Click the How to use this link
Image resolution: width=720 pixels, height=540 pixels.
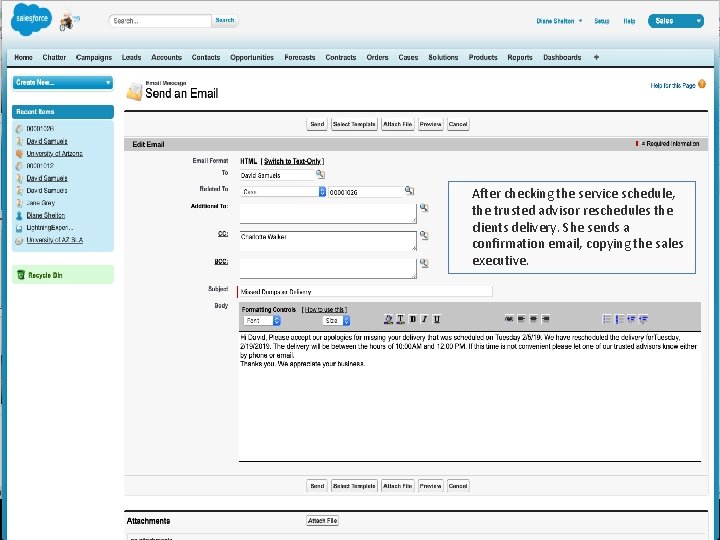click(325, 310)
